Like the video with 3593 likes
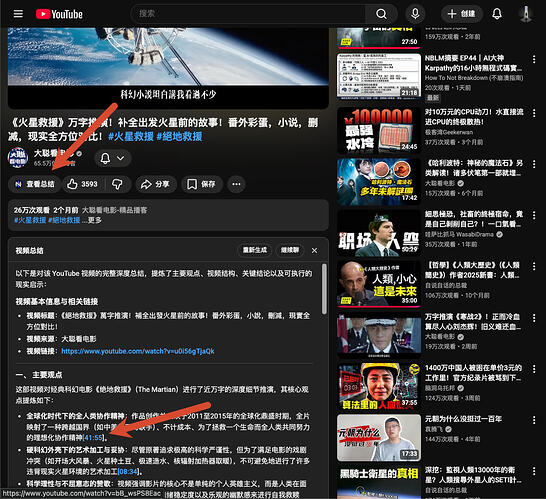The width and height of the screenshot is (546, 499). (83, 184)
